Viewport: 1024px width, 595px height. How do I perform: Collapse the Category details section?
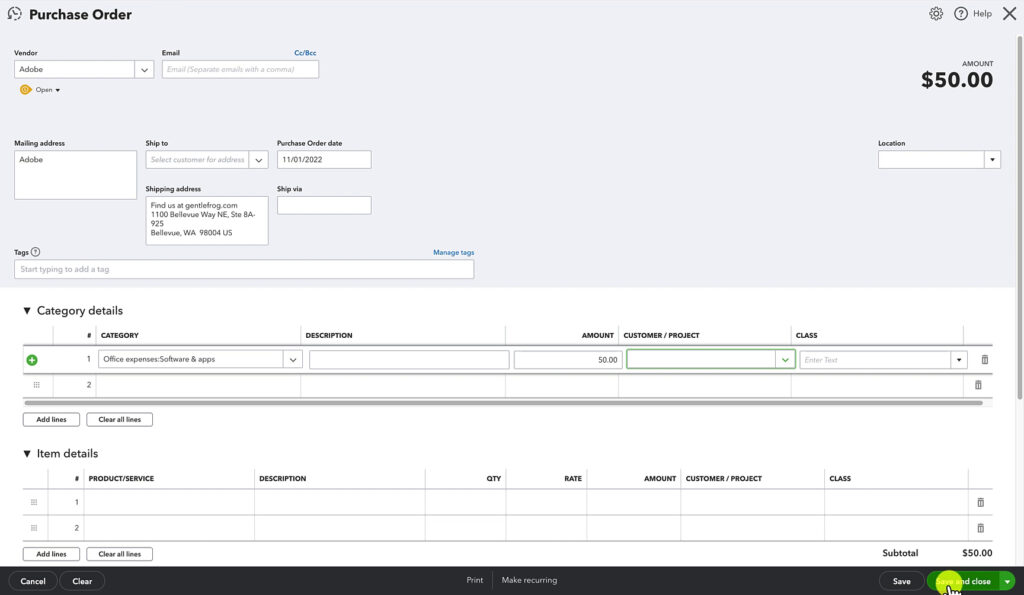click(27, 310)
